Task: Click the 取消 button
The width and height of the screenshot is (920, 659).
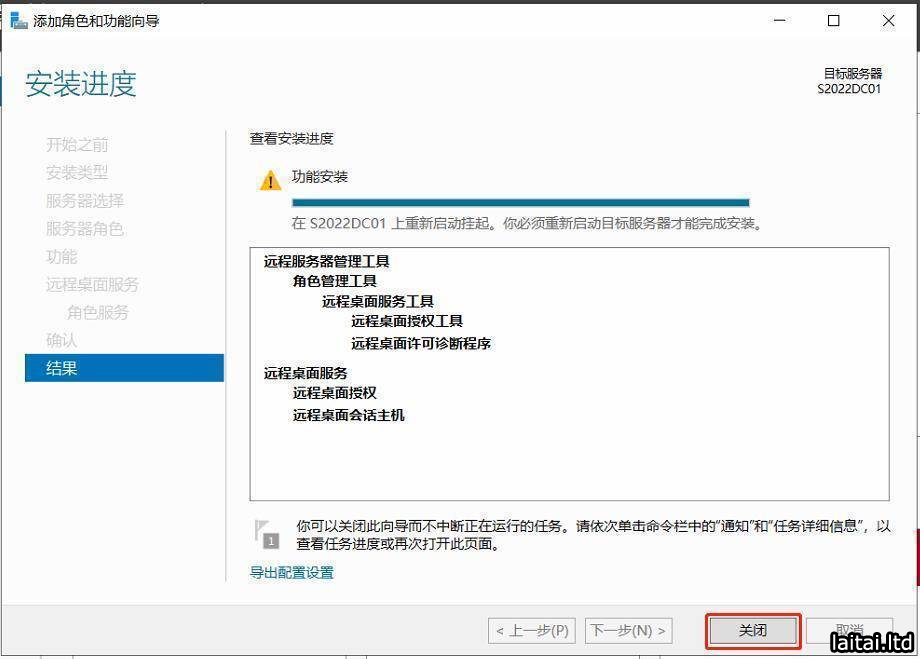Action: (849, 631)
